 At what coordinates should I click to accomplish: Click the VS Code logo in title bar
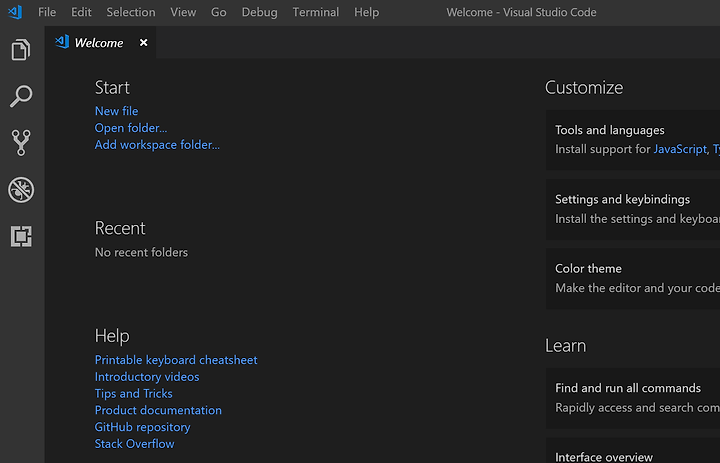pos(15,12)
